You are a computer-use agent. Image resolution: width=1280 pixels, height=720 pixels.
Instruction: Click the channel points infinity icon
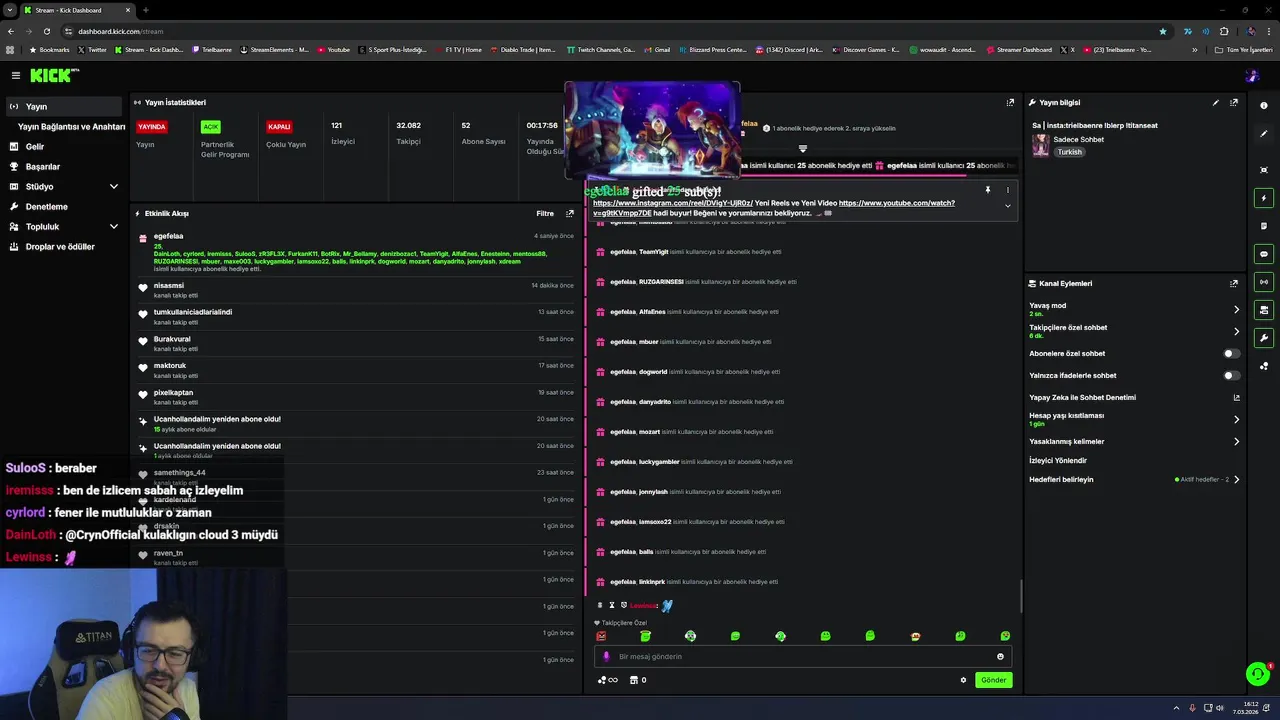point(608,680)
